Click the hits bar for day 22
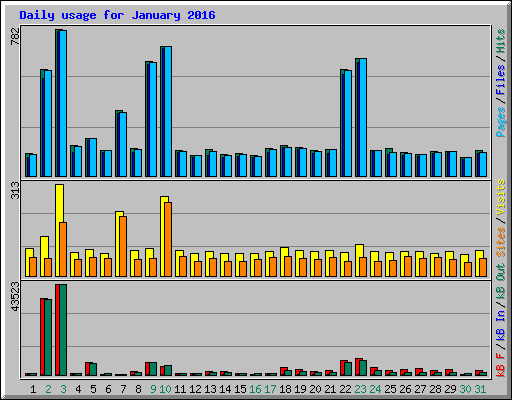This screenshot has height=400, width=512. pos(342,123)
